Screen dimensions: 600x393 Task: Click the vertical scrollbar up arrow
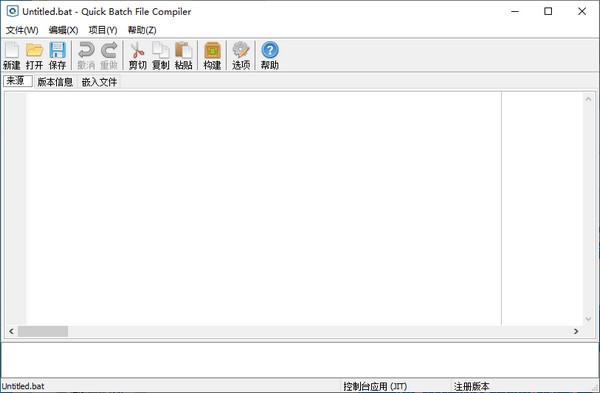[589, 99]
